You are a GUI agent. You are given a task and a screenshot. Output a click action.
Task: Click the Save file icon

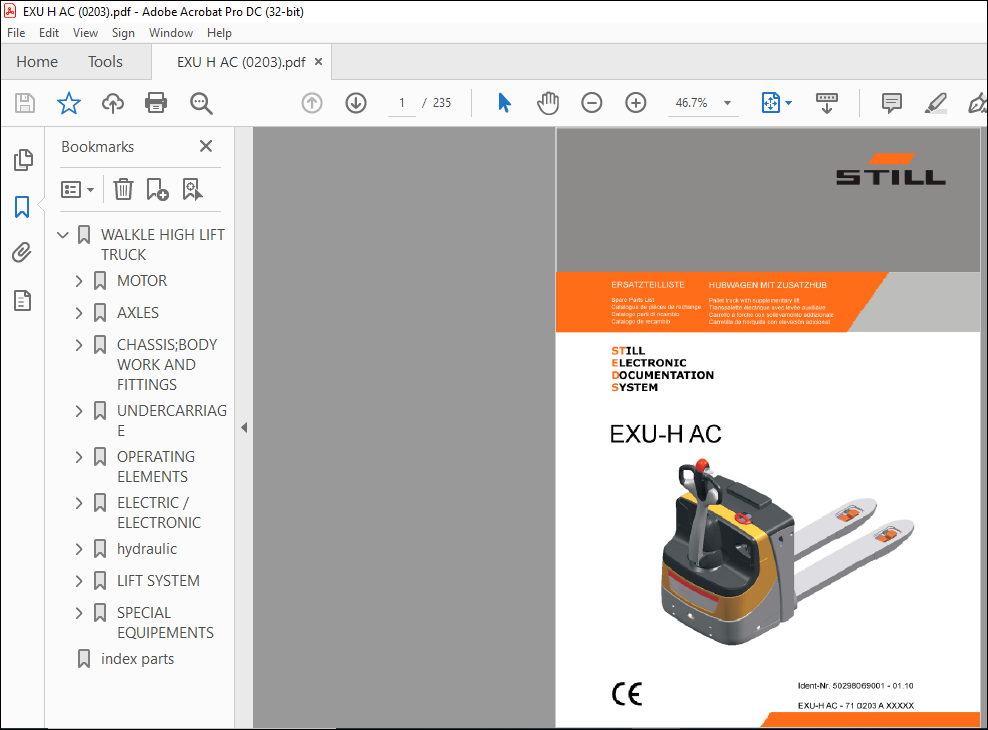tap(25, 103)
